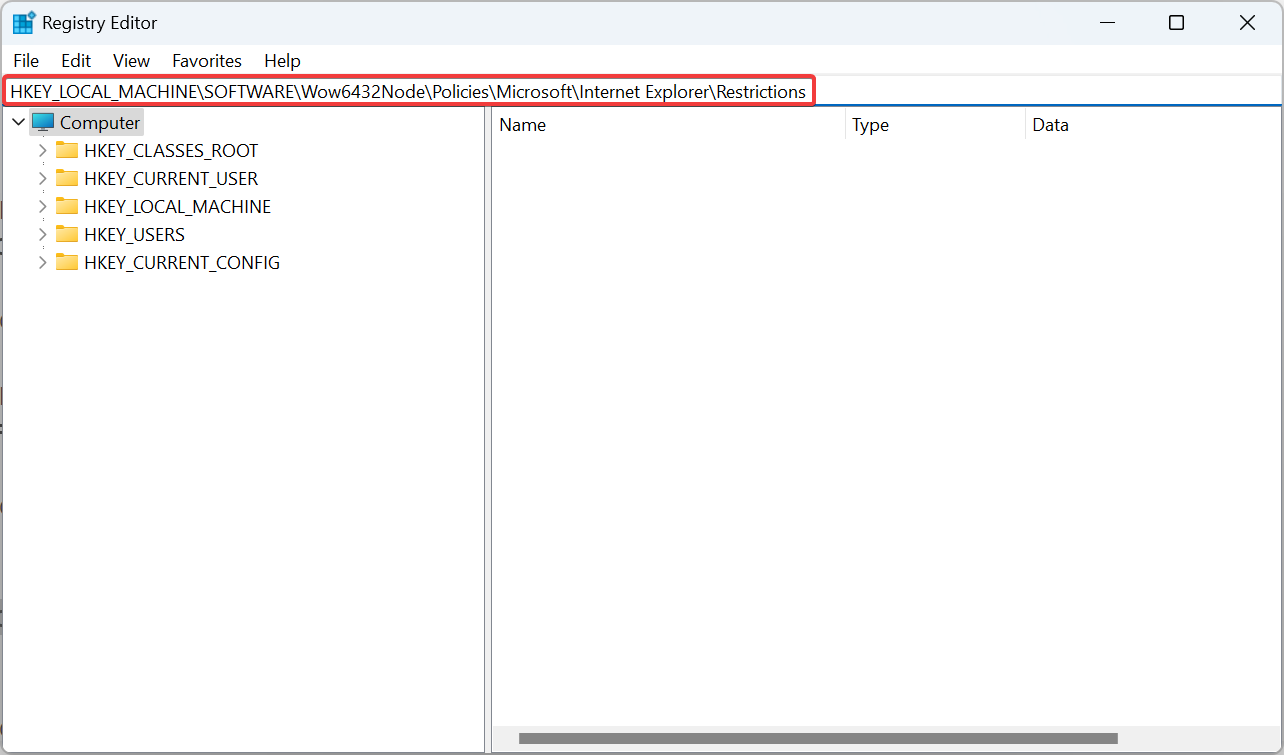Image resolution: width=1284 pixels, height=755 pixels.
Task: Expand the HKEY_USERS hive
Action: pyautogui.click(x=43, y=235)
